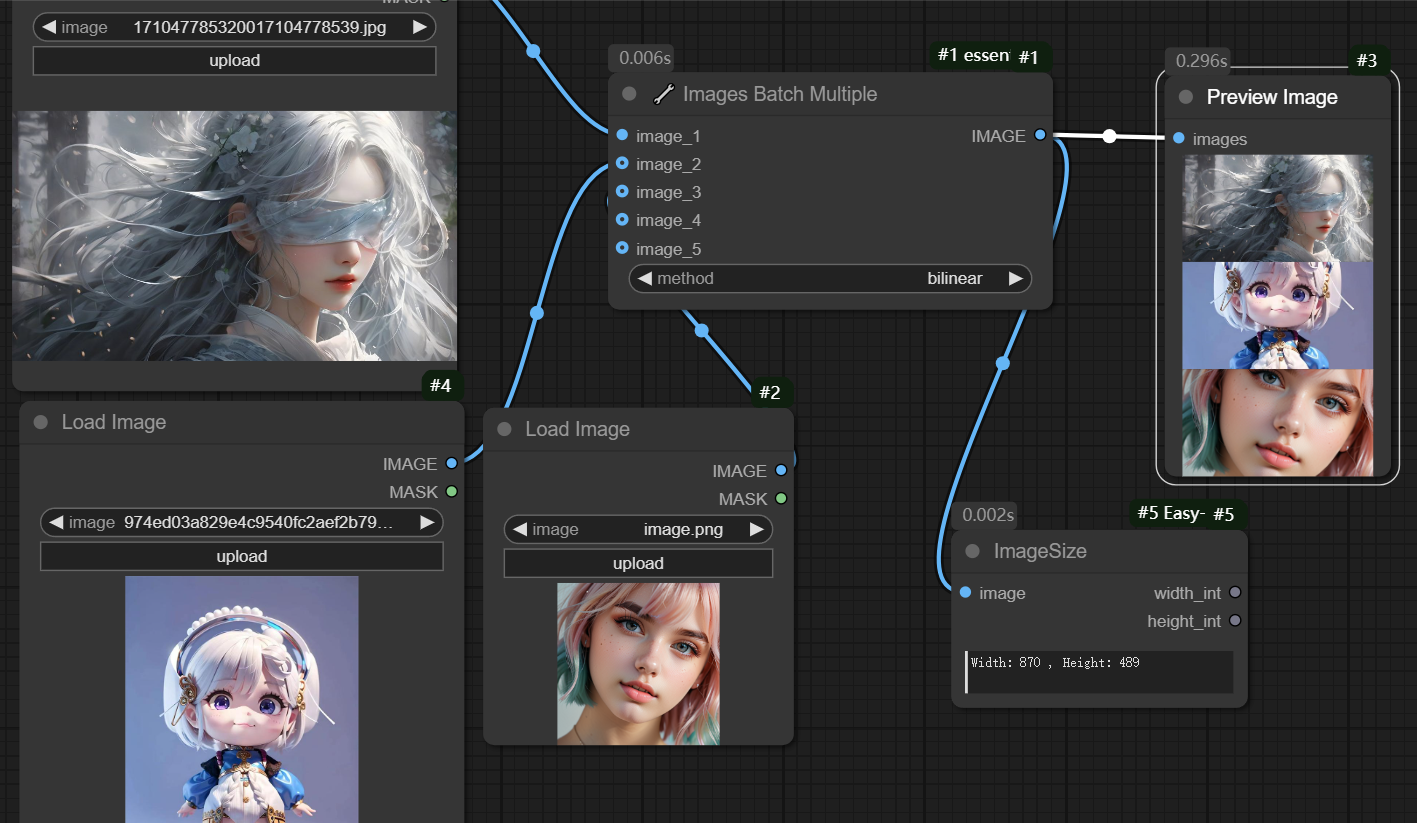
Task: Click the images input socket on Preview Image
Action: [x=1179, y=138]
